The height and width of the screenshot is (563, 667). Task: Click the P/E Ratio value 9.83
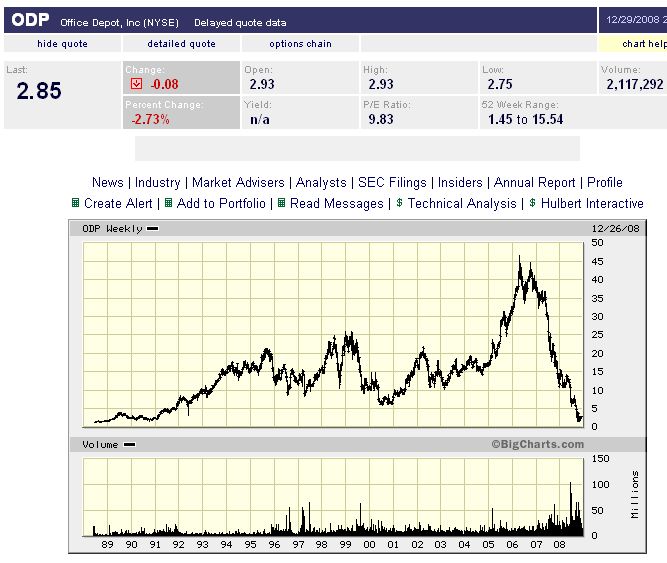click(381, 119)
